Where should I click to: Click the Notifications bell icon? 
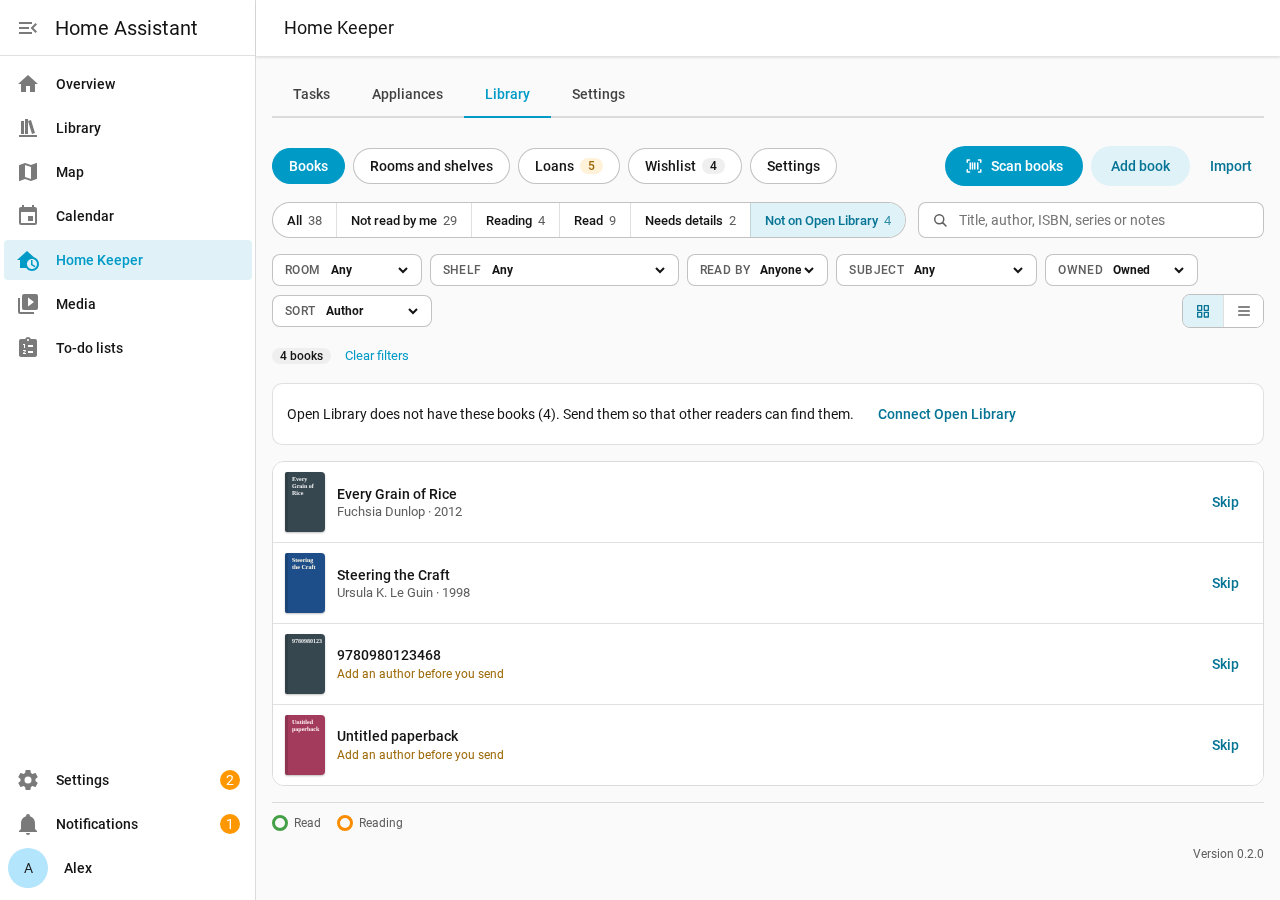(x=28, y=824)
